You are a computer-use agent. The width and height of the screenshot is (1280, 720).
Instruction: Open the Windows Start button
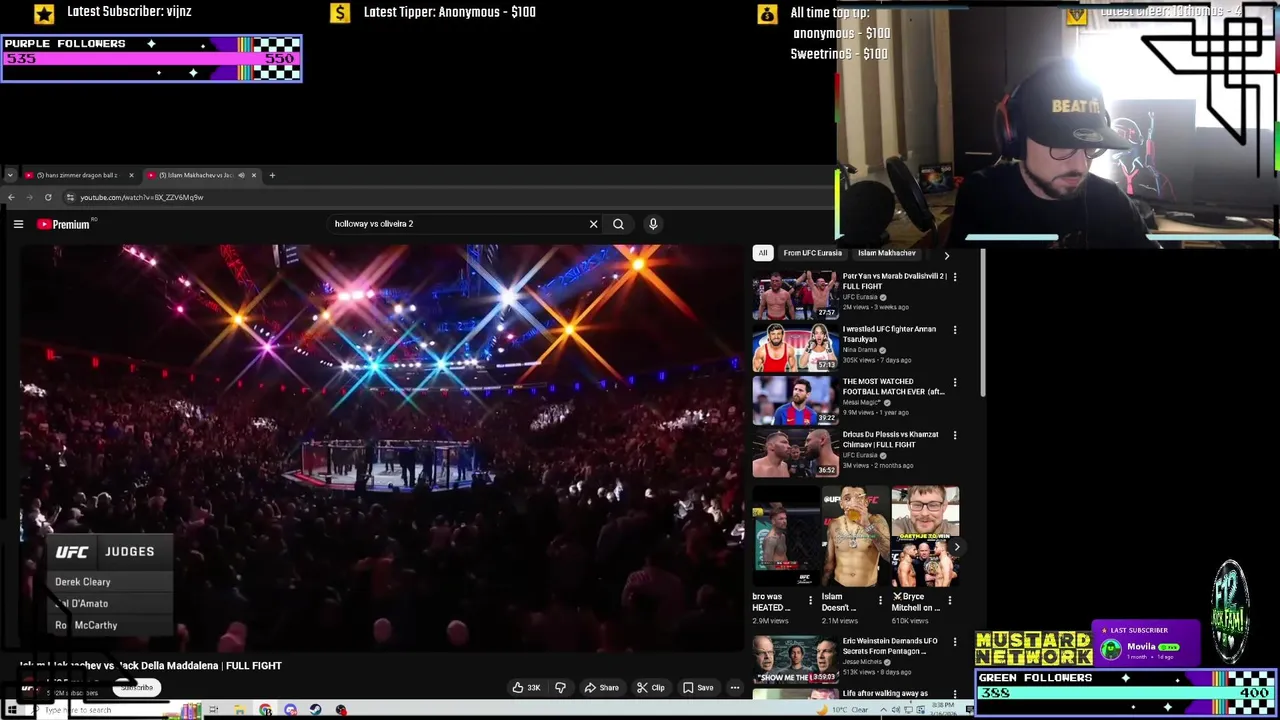coord(12,710)
